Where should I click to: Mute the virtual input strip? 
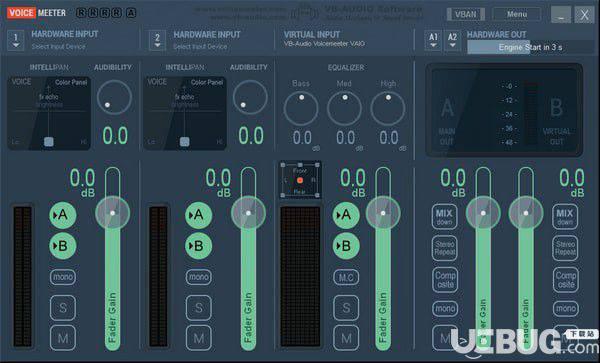[x=346, y=338]
